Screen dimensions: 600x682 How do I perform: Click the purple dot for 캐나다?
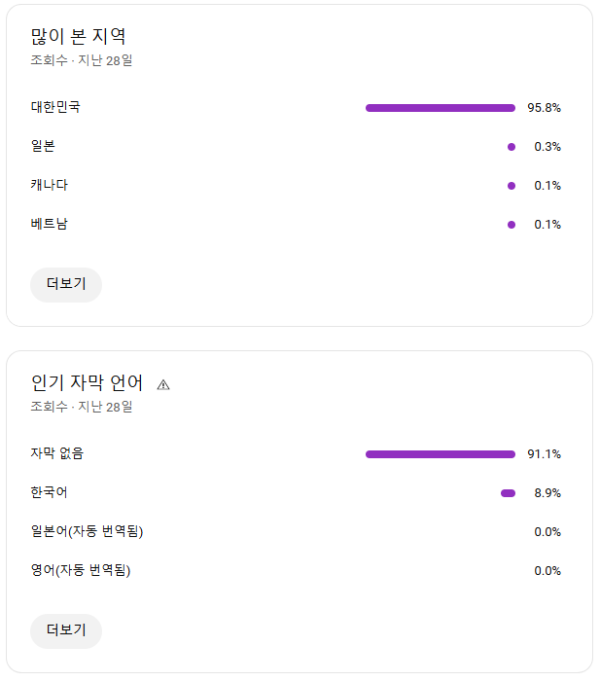click(x=511, y=186)
